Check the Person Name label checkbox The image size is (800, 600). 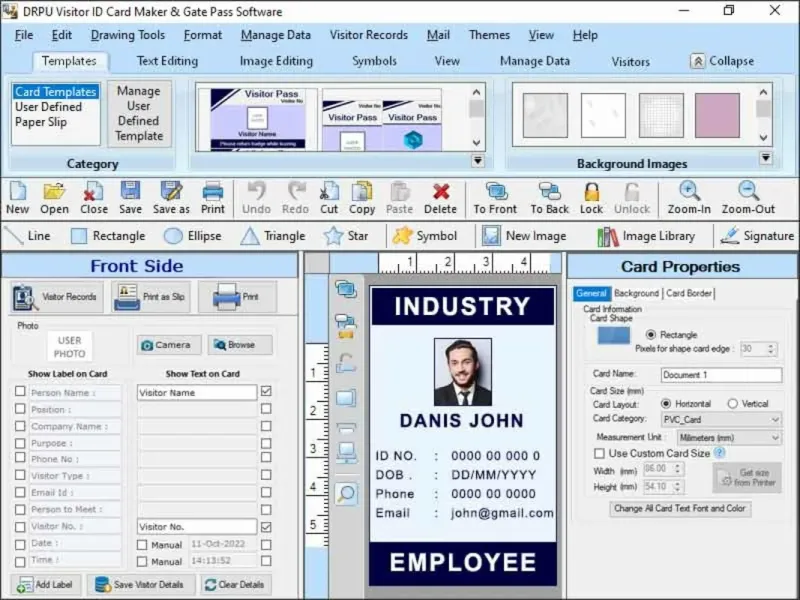pyautogui.click(x=20, y=391)
